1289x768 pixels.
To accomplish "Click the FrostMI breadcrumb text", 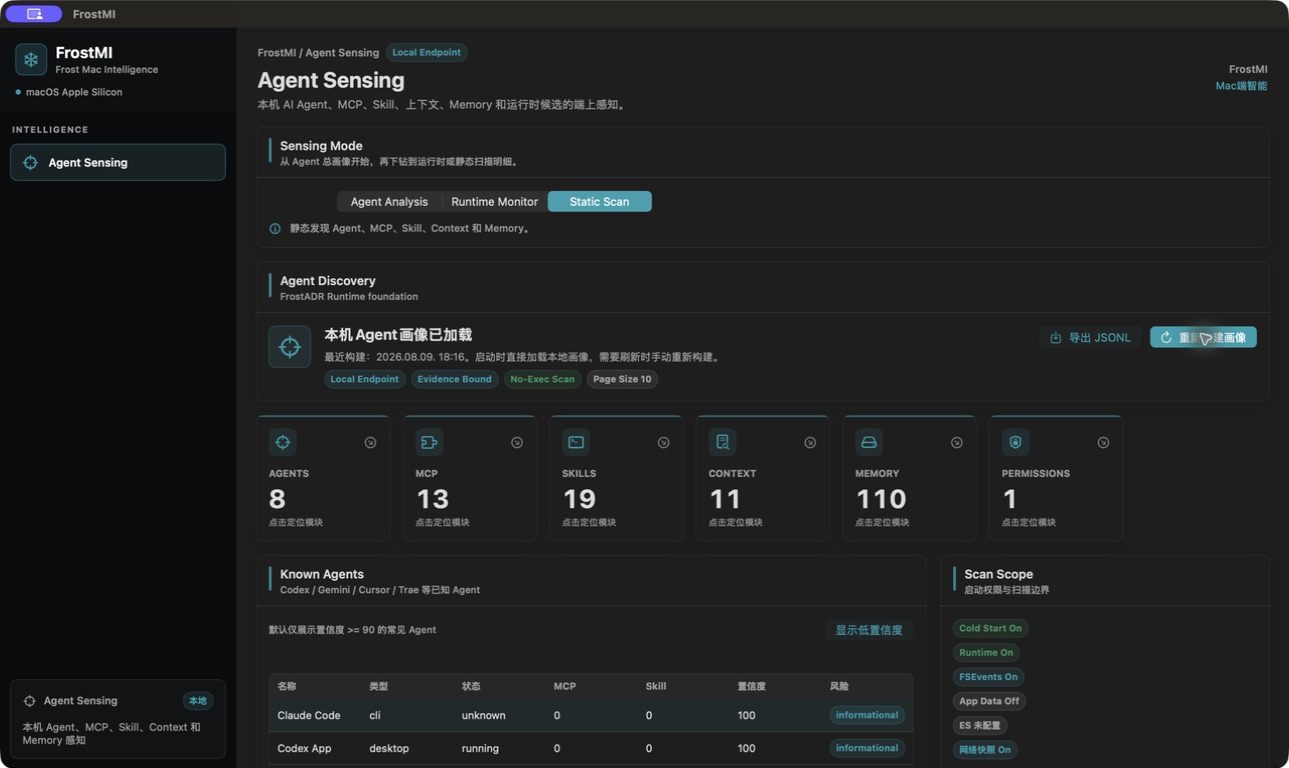I will click(275, 52).
